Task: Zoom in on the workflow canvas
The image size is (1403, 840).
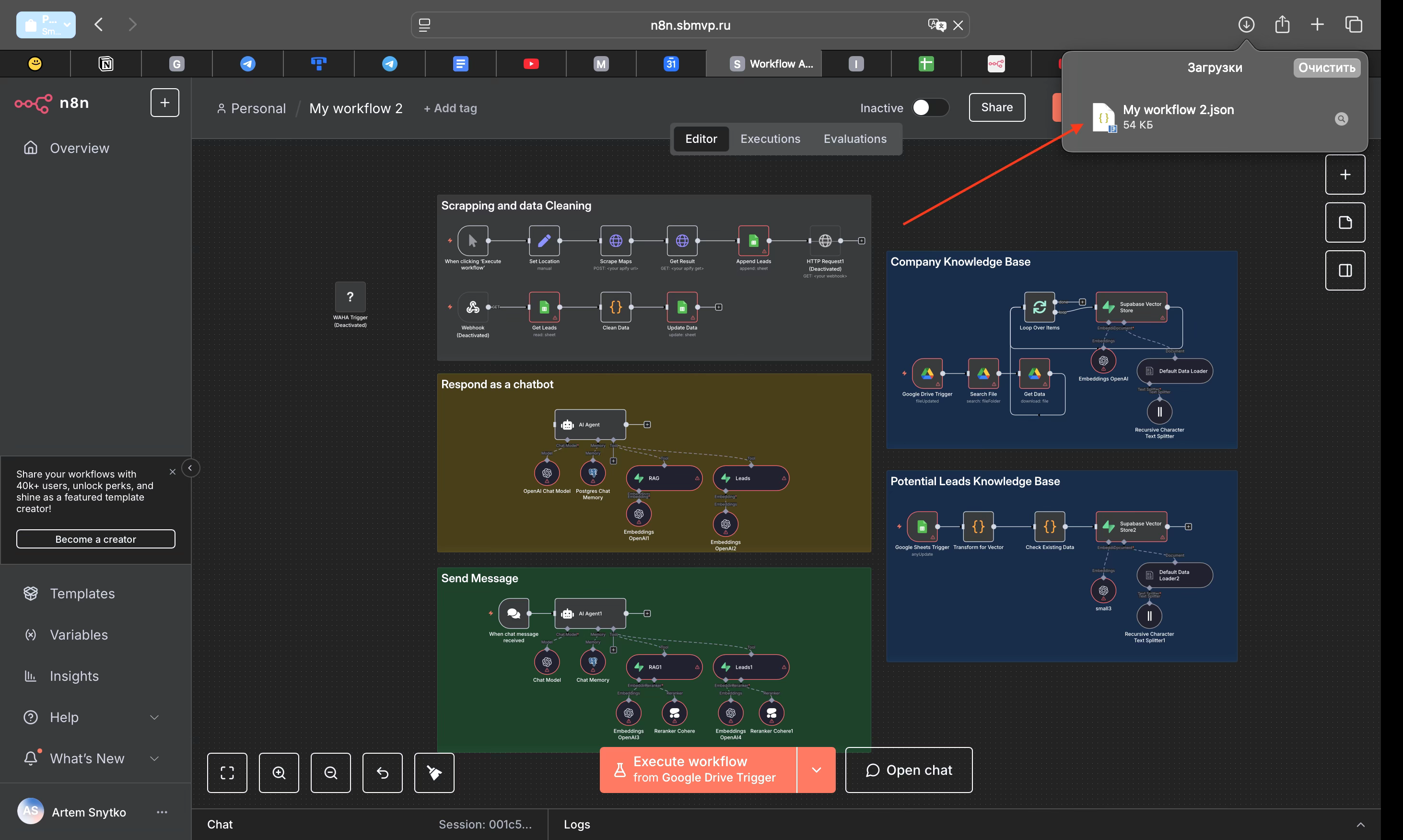Action: pyautogui.click(x=279, y=773)
